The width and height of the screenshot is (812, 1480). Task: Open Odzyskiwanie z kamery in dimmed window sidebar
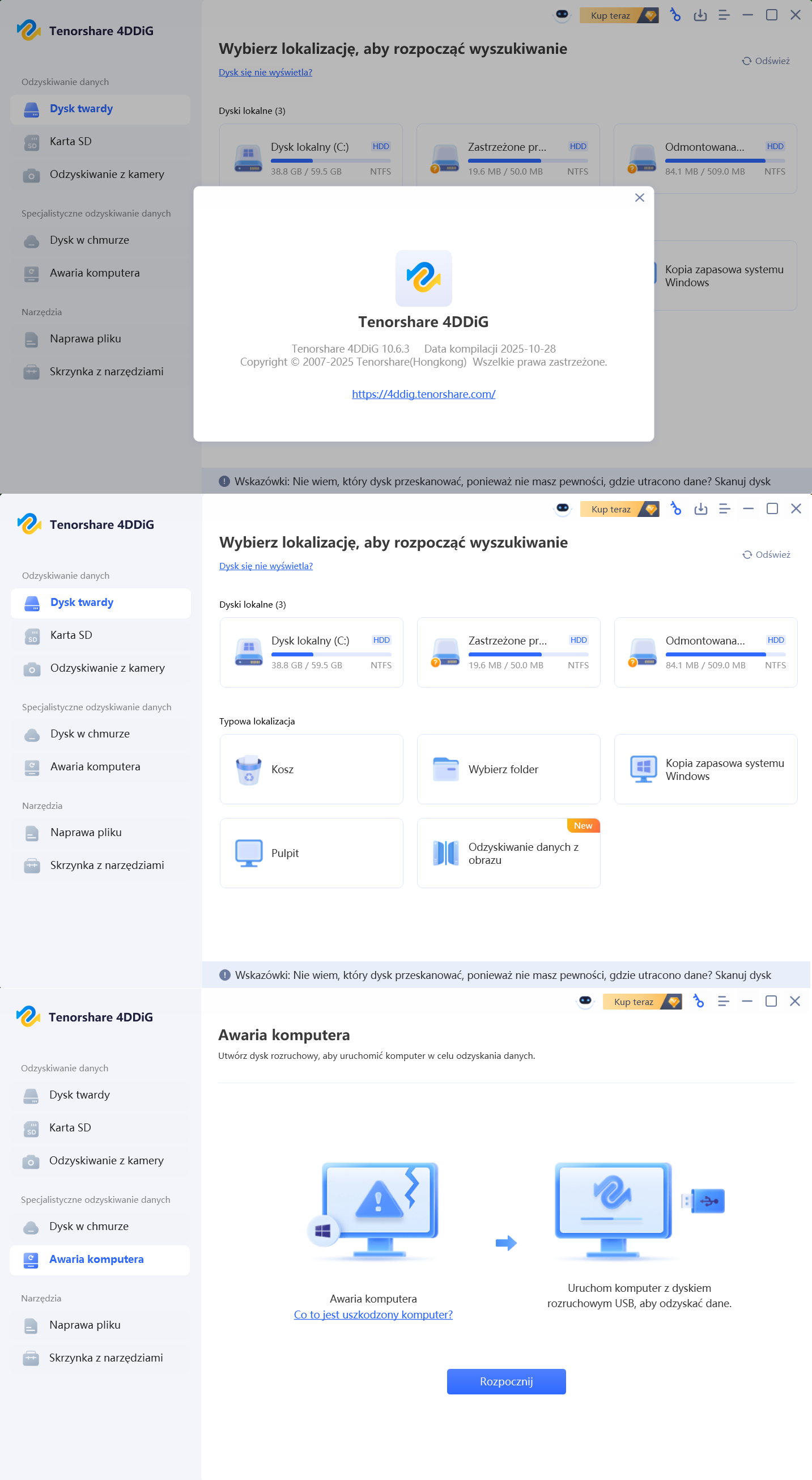pyautogui.click(x=100, y=174)
